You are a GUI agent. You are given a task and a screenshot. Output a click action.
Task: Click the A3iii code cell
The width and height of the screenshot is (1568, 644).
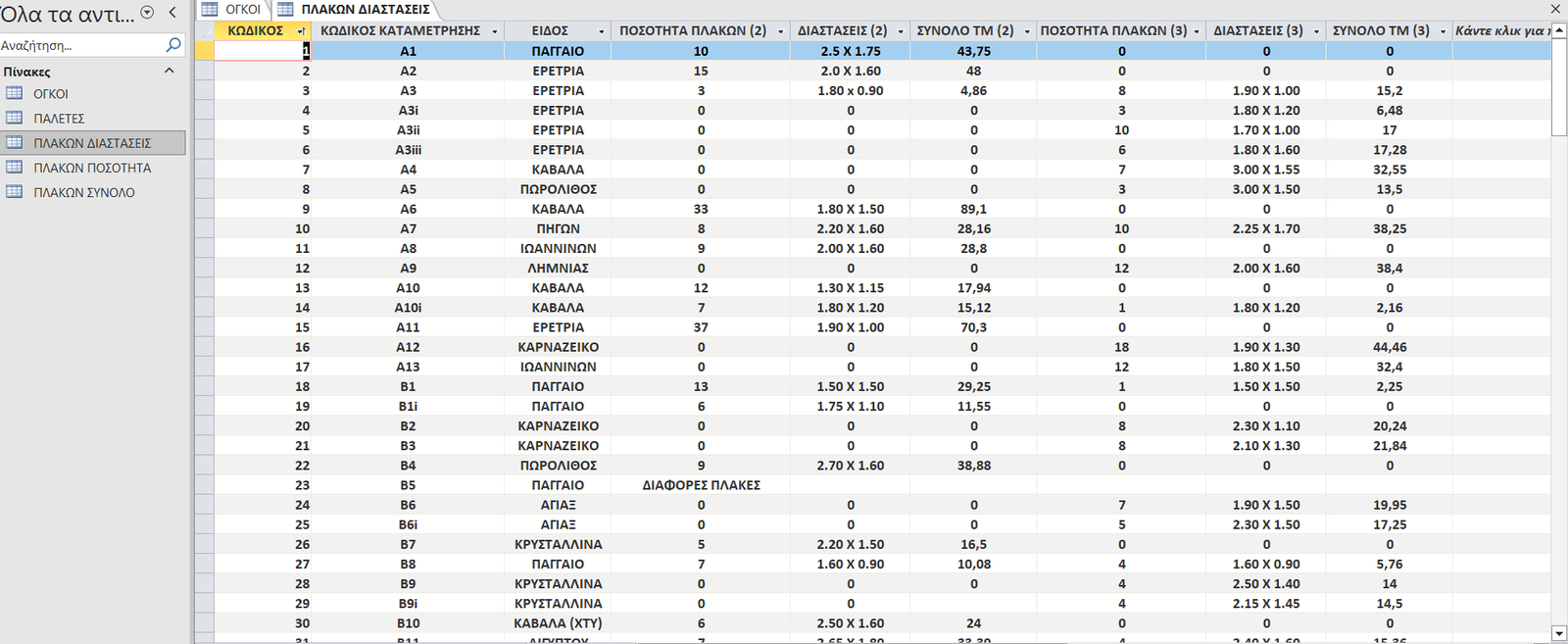408,150
